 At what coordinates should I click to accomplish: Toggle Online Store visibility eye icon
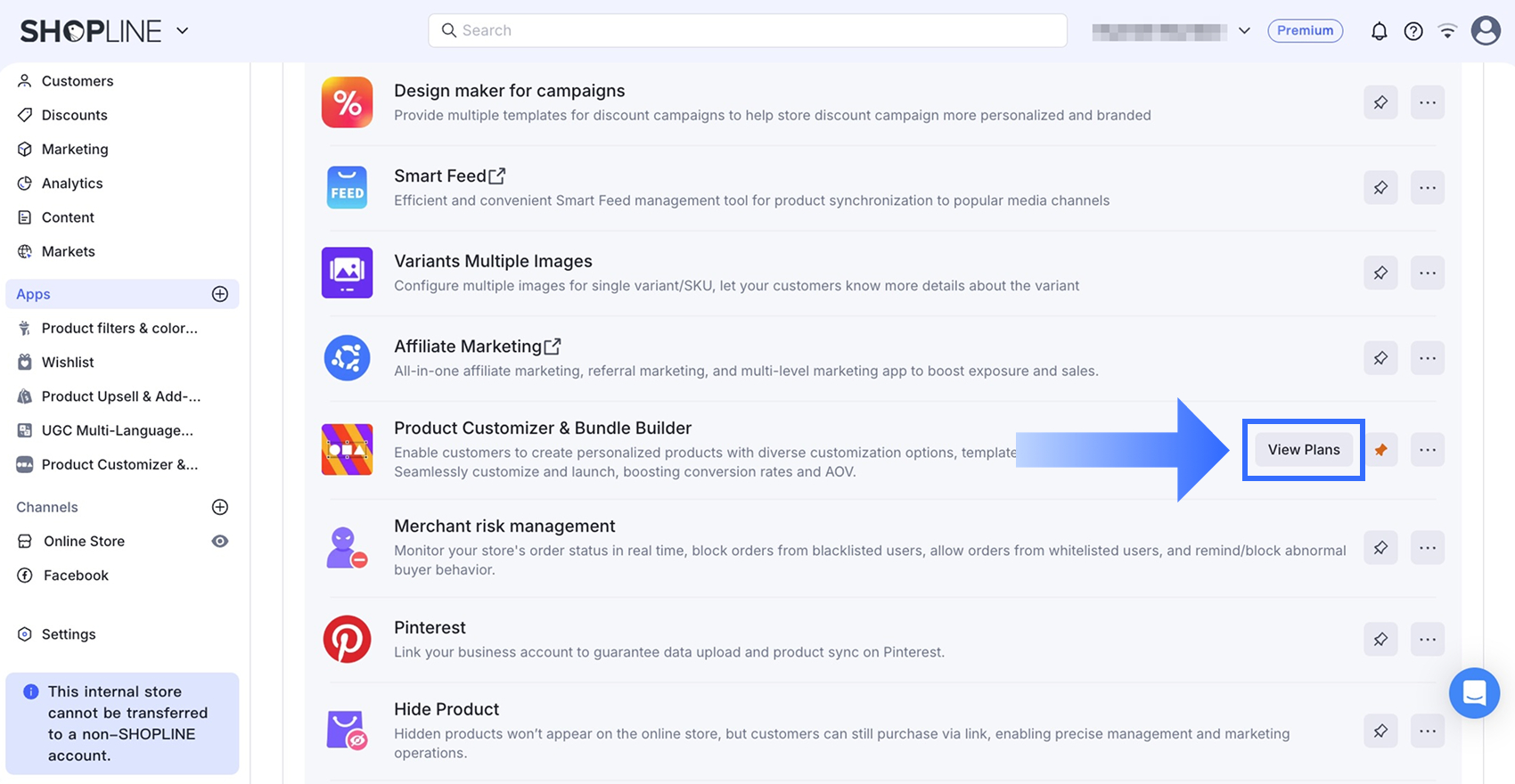220,541
